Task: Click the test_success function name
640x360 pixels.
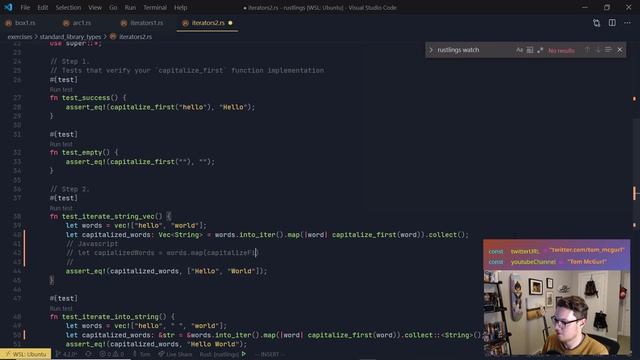Action: pos(86,98)
